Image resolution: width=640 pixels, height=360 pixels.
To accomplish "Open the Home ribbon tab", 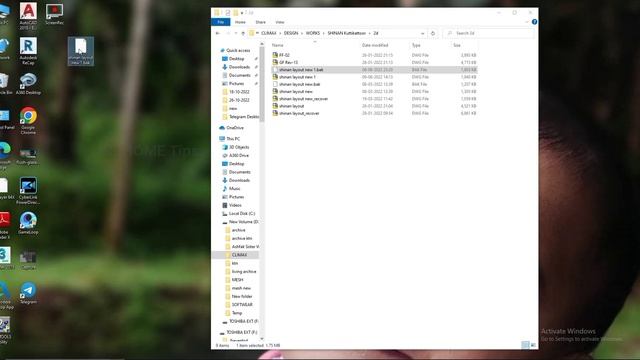I will (x=240, y=22).
